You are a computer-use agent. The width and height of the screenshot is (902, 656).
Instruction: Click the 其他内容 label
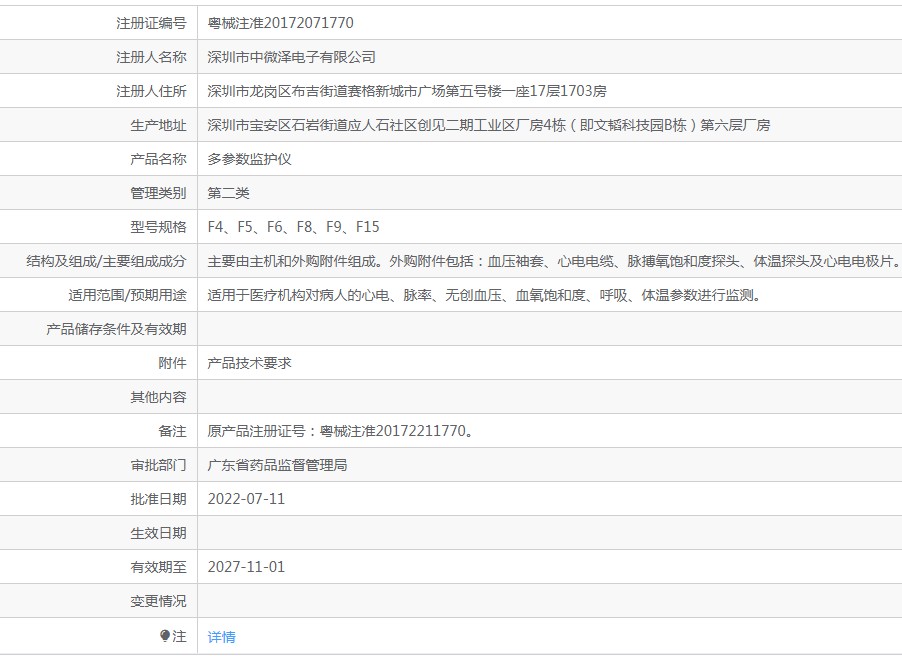pyautogui.click(x=158, y=397)
